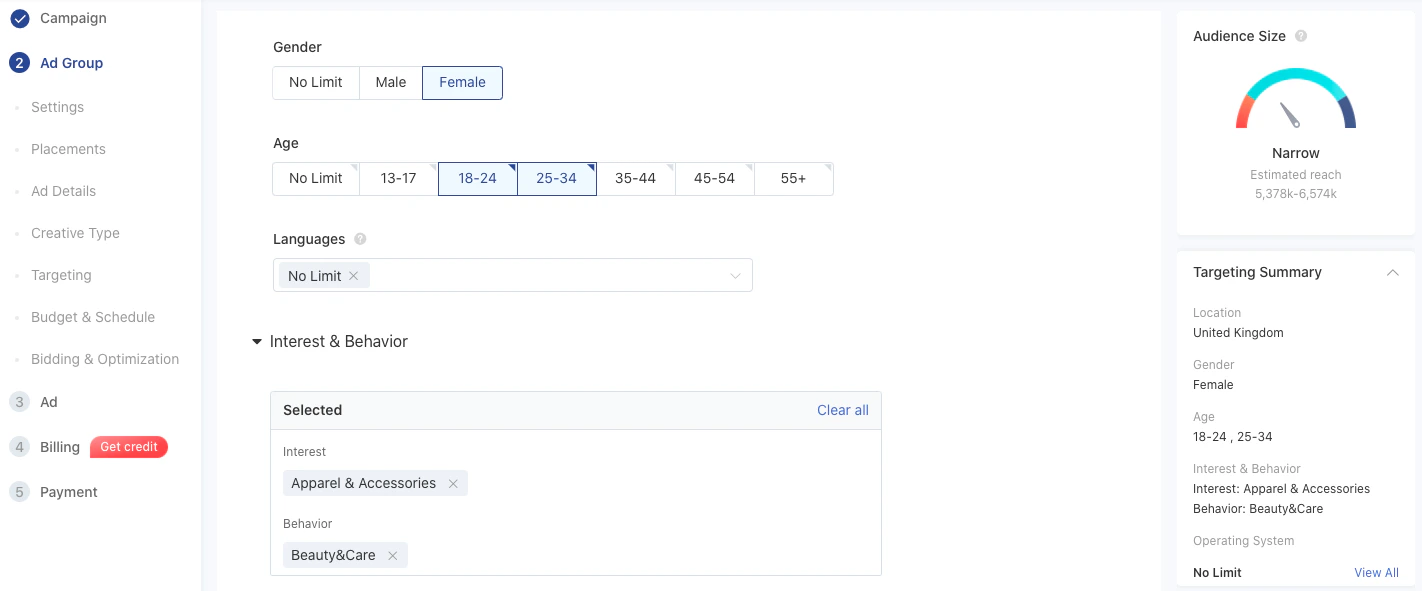The height and width of the screenshot is (591, 1422).
Task: Click the Clear all link
Action: coord(843,410)
